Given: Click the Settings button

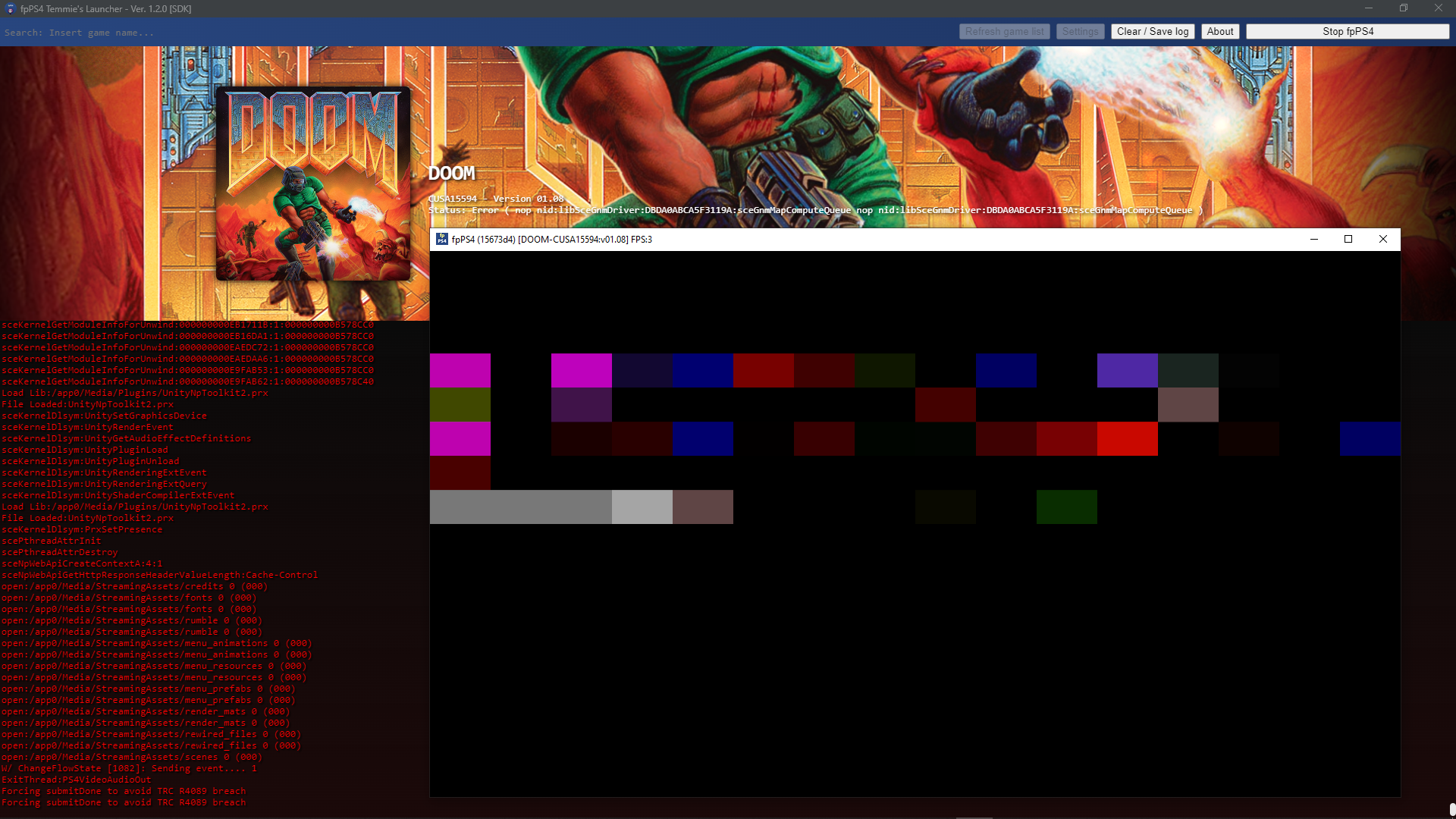Looking at the screenshot, I should pyautogui.click(x=1080, y=31).
